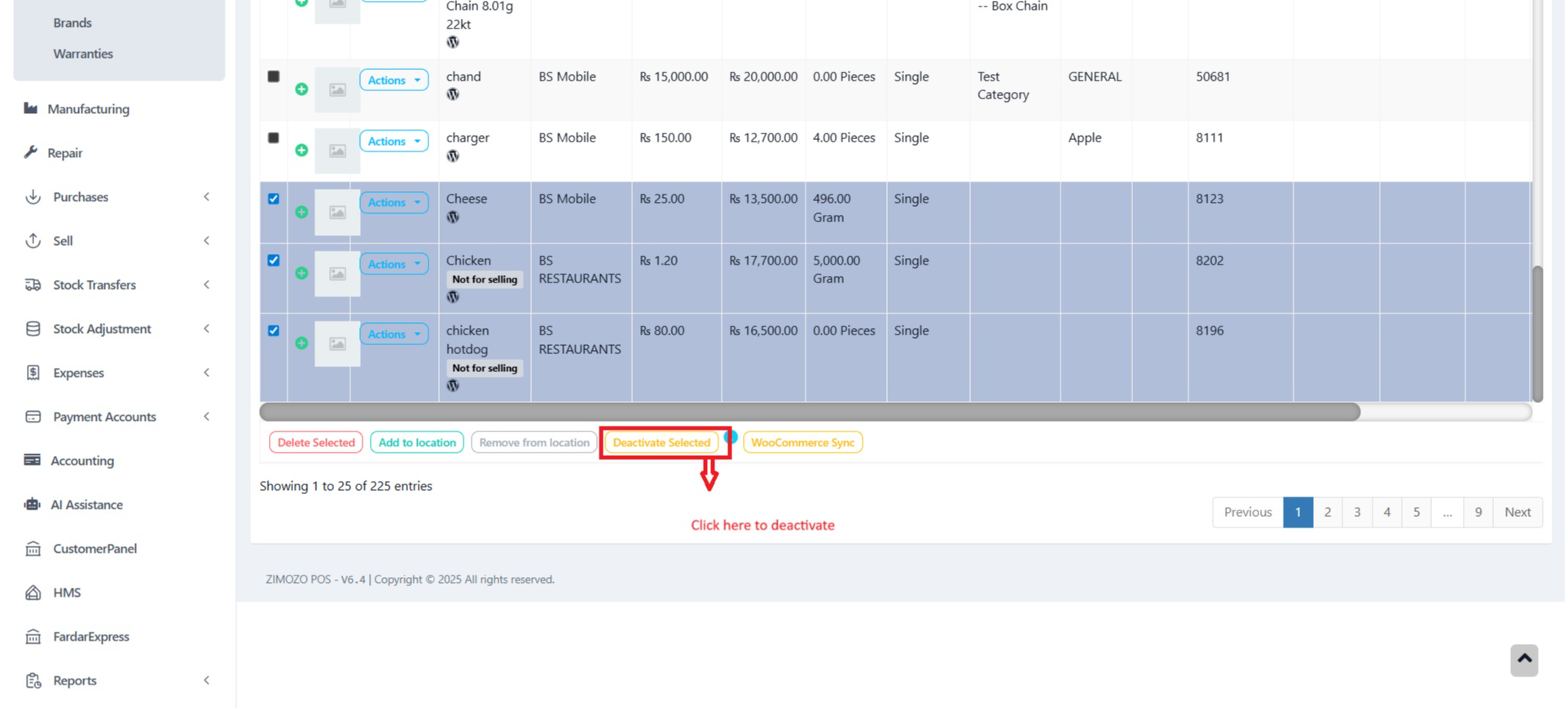Click the Manufacturing factory icon in sidebar

coord(31,108)
